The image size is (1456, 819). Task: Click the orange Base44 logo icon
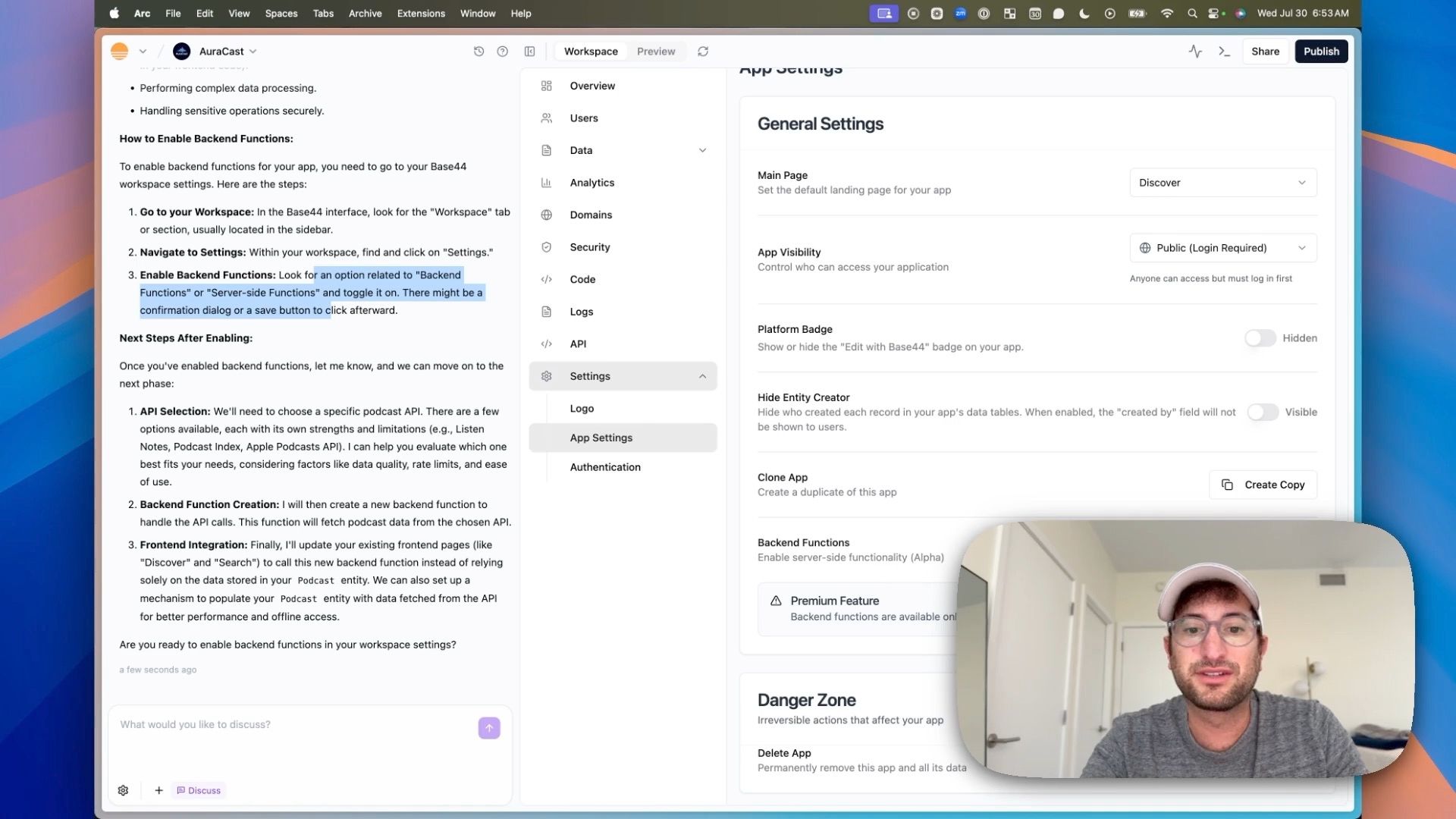(x=120, y=51)
